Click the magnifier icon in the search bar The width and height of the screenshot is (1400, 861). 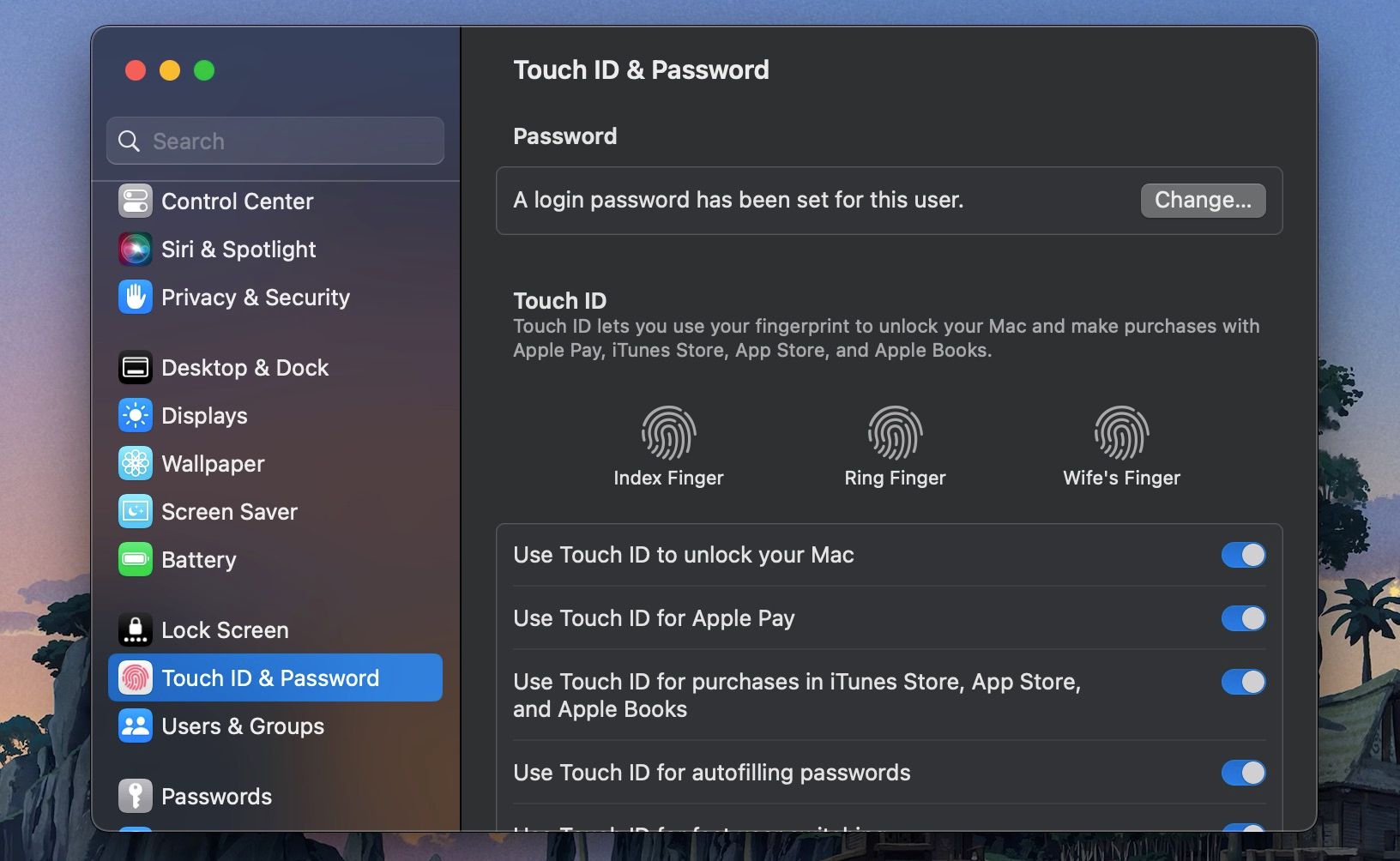[x=129, y=141]
